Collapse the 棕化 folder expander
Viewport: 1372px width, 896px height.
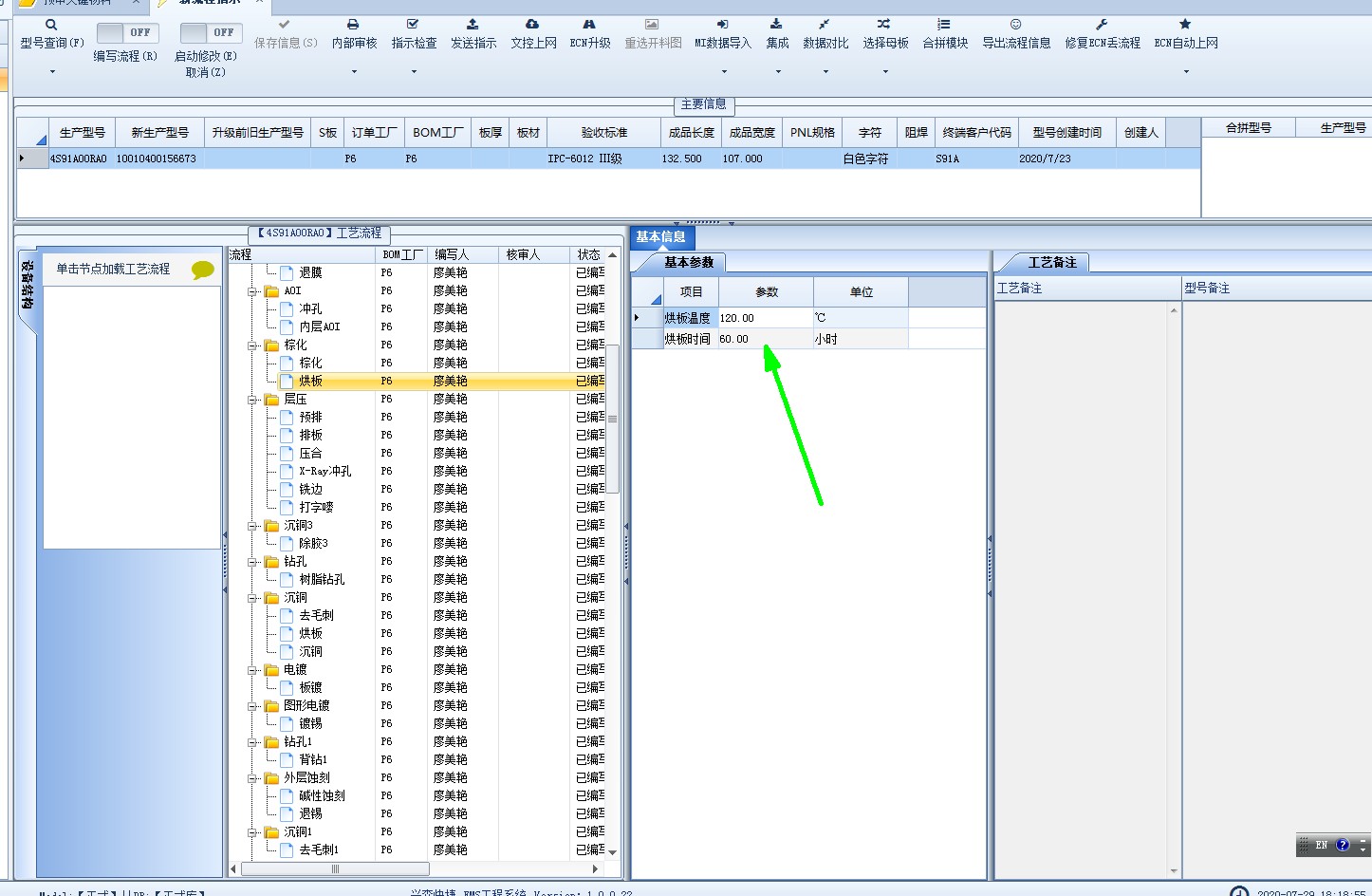(252, 345)
